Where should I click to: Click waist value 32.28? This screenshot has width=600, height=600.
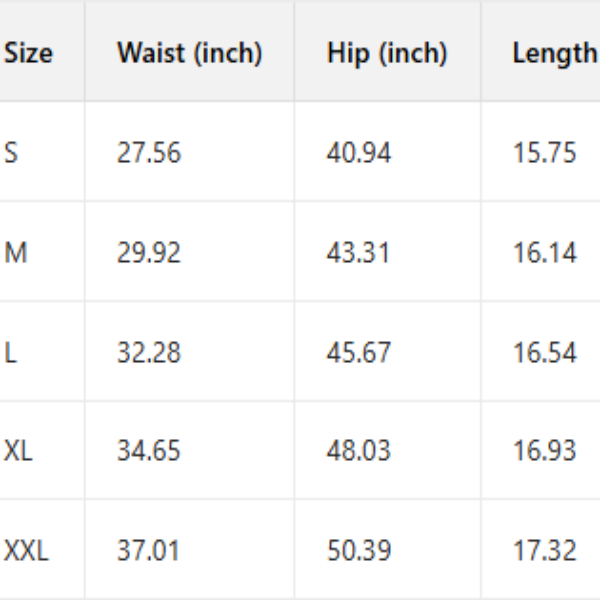point(149,353)
